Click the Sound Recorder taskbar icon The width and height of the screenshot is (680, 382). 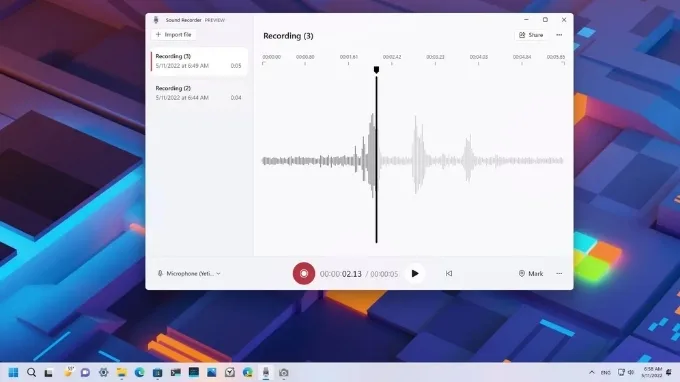266,372
